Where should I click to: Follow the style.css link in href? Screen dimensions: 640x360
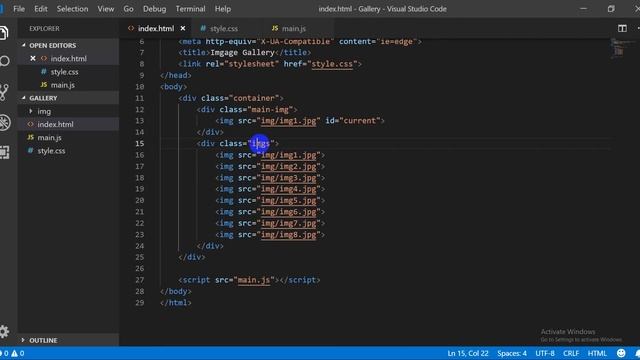tap(332, 64)
